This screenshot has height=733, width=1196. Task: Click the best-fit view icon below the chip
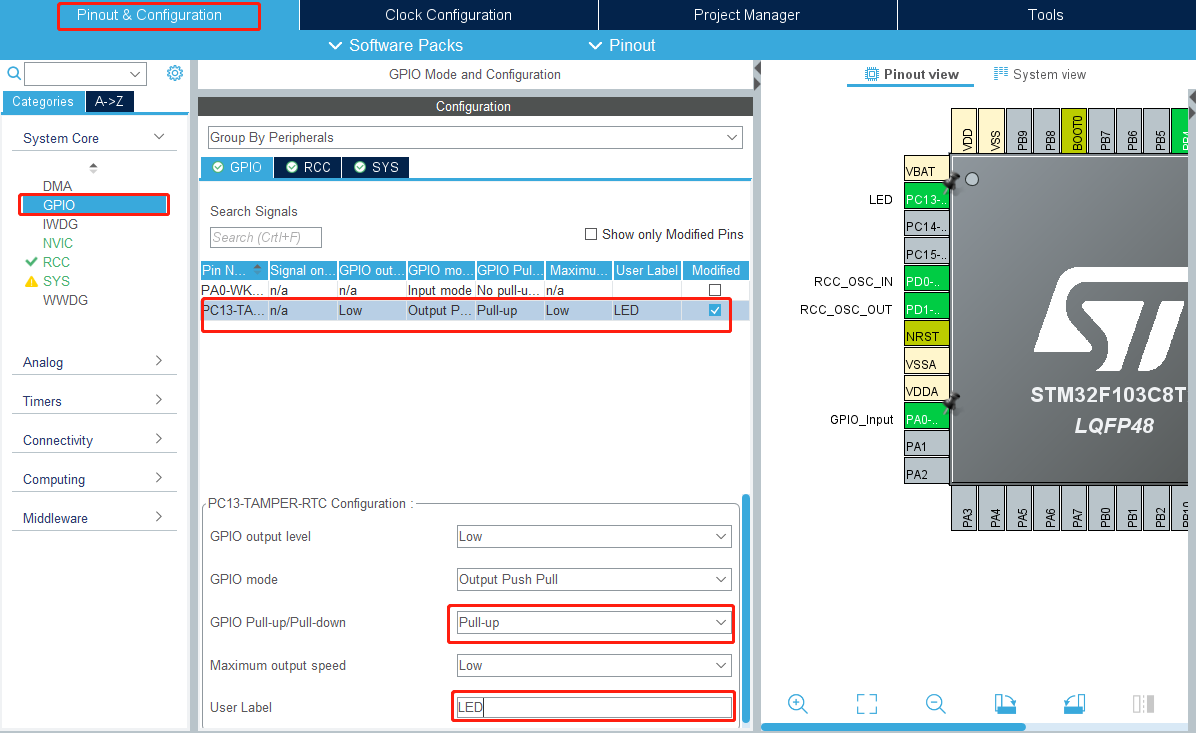pos(866,704)
